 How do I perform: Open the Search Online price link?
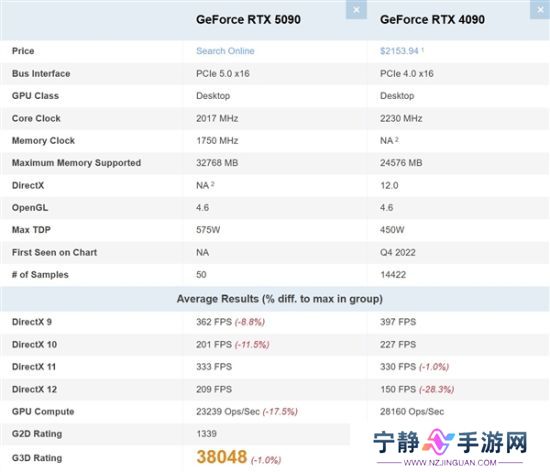225,51
